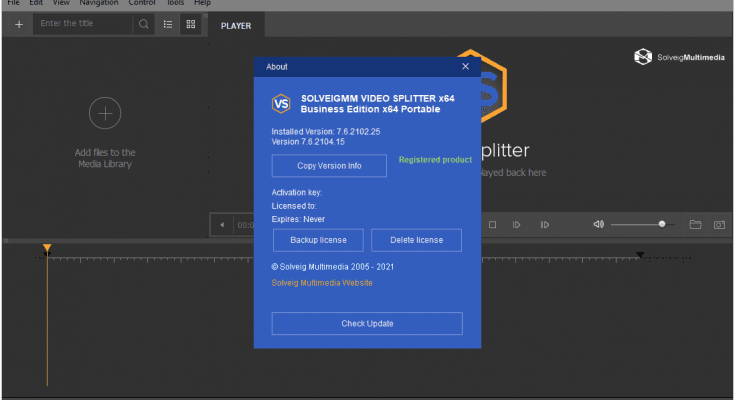Open the Control menu
This screenshot has width=735, height=400.
[x=142, y=3]
